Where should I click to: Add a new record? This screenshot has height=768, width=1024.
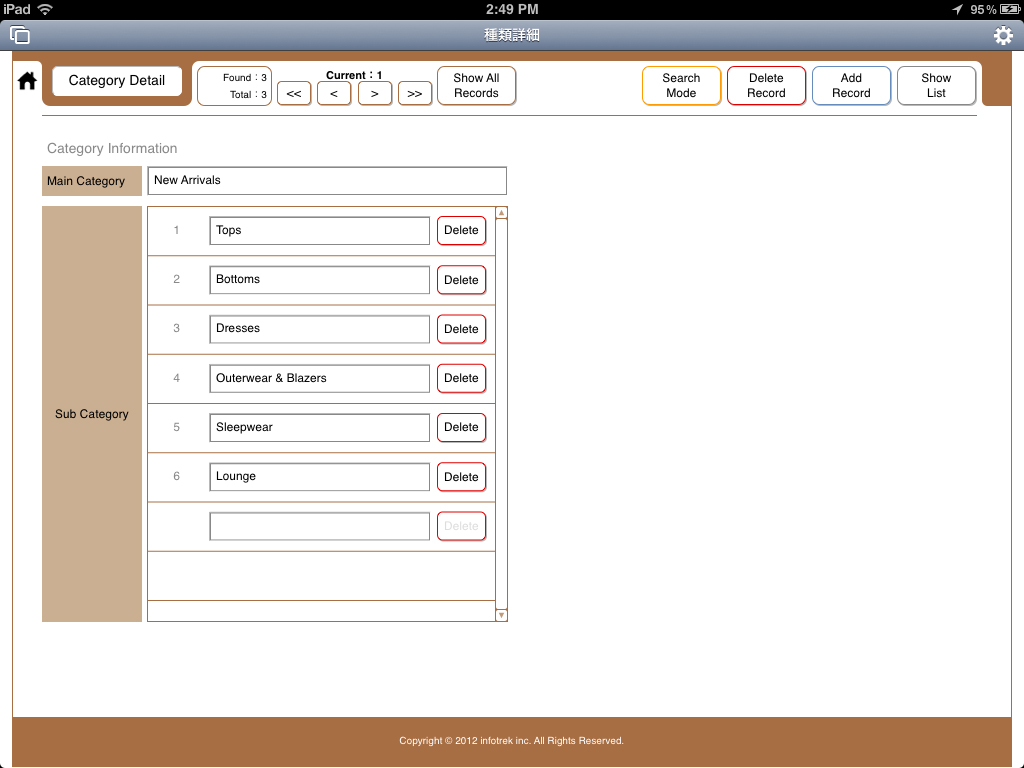point(851,86)
